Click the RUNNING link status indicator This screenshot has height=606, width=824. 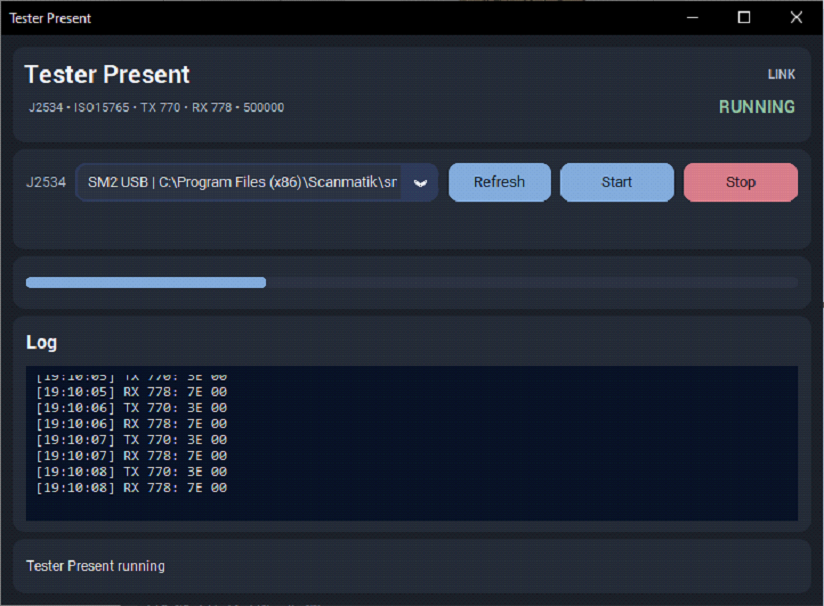point(757,107)
